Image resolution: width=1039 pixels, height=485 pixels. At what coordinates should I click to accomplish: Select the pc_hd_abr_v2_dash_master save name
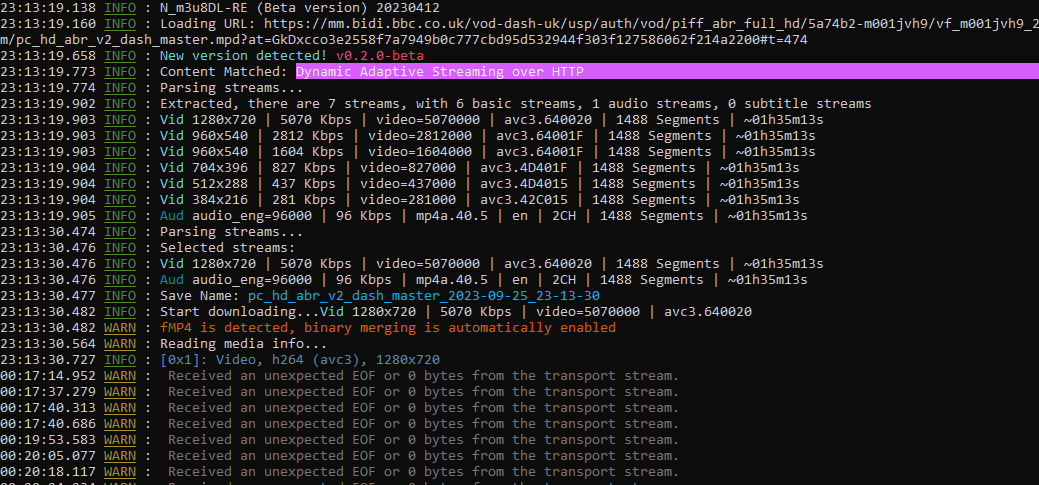(x=424, y=296)
